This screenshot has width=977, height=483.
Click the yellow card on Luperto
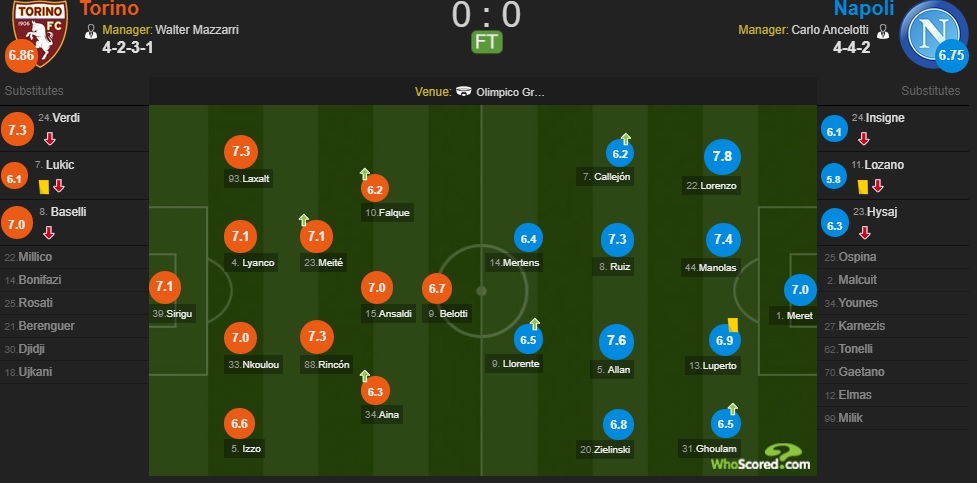pyautogui.click(x=733, y=325)
